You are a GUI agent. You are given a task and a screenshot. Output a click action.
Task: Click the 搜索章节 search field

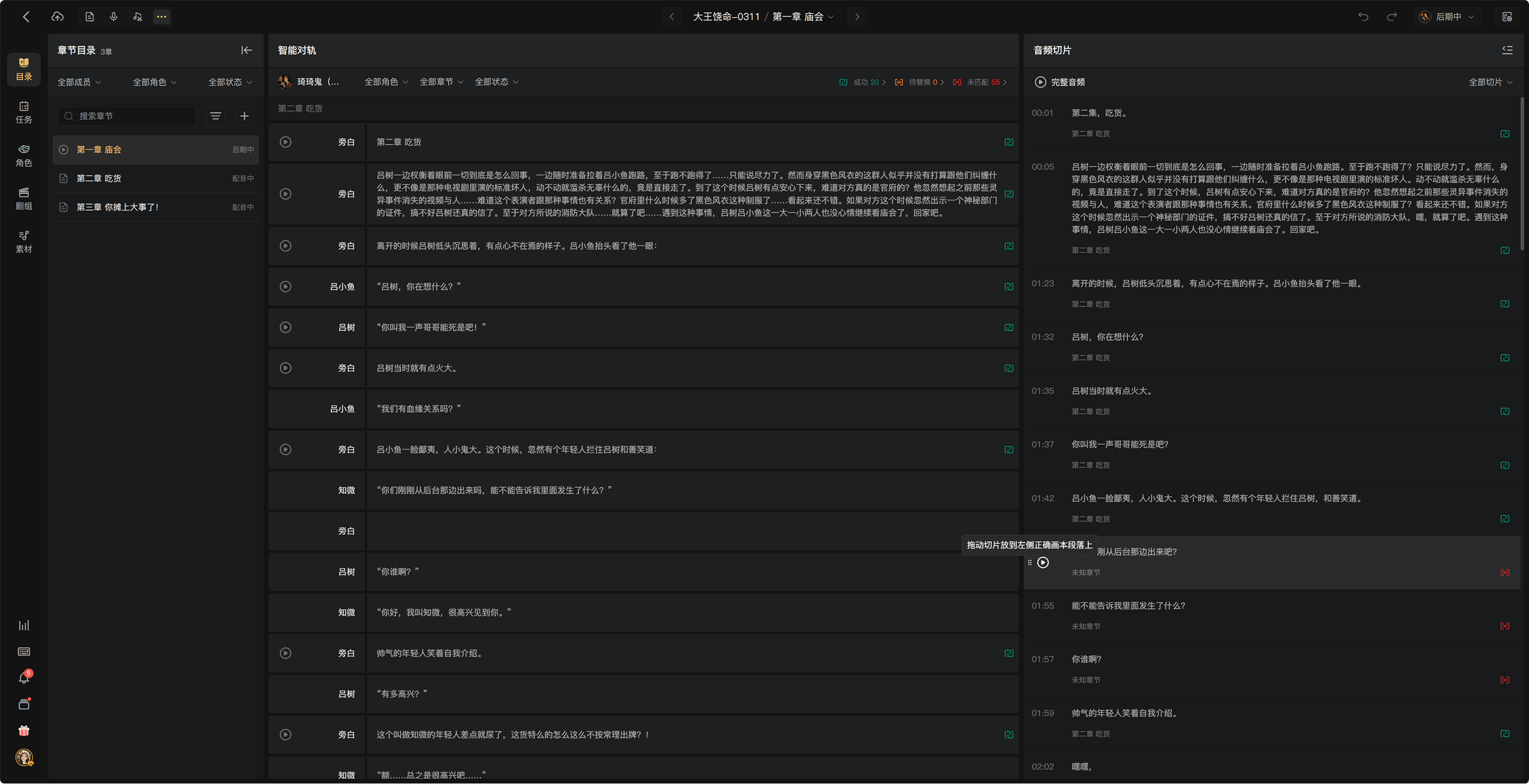127,116
